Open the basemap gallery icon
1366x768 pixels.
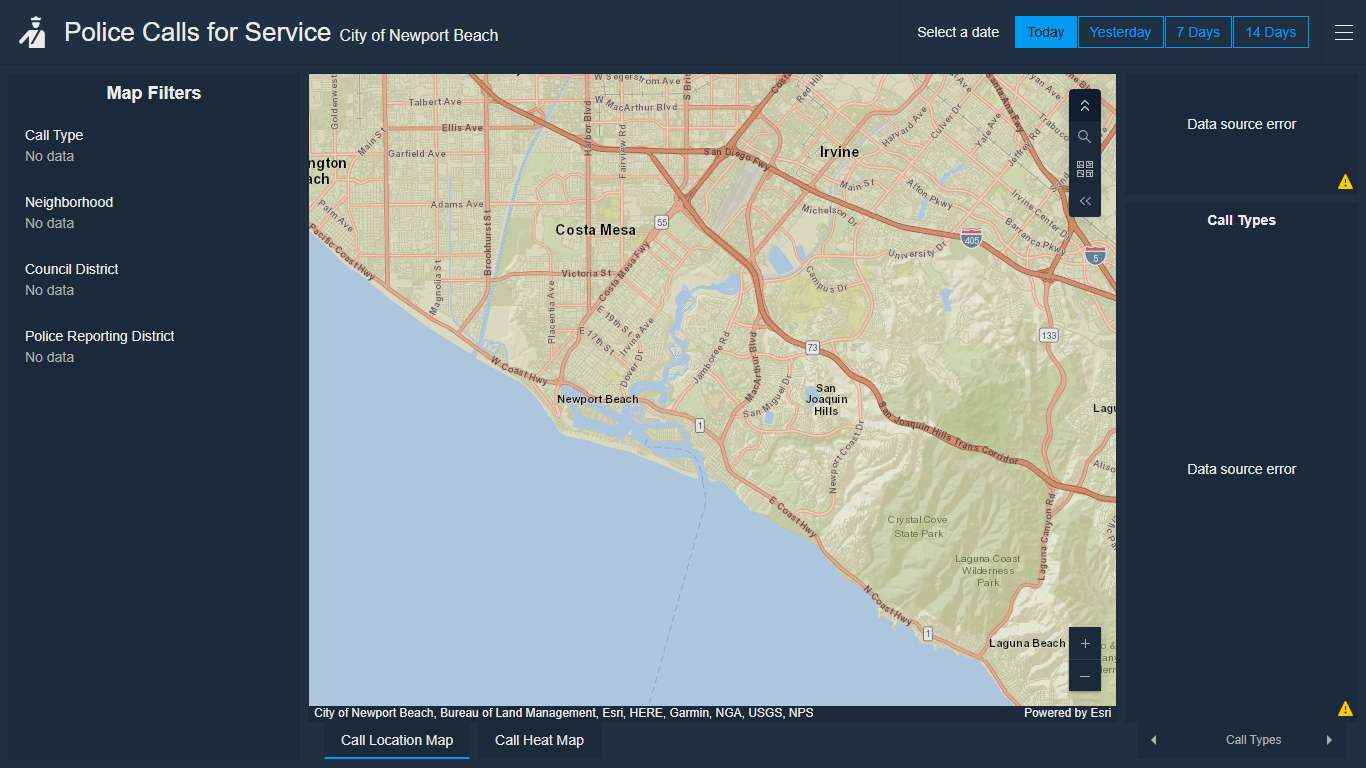(1084, 169)
